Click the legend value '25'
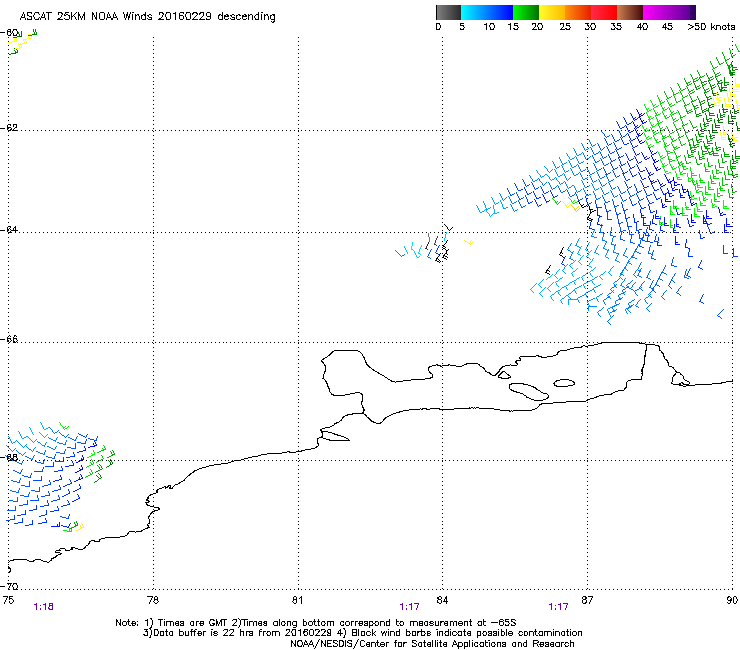740x650 pixels. (x=565, y=27)
